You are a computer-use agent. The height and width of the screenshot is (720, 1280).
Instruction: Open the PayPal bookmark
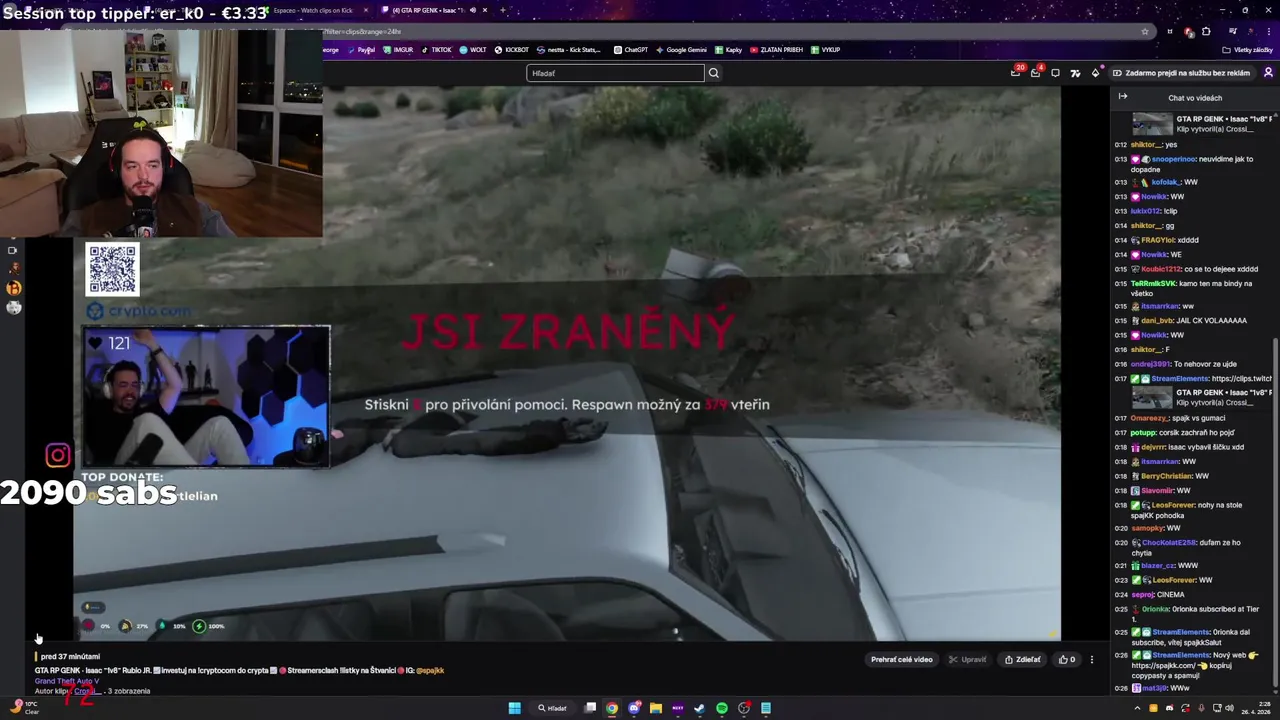(x=362, y=50)
